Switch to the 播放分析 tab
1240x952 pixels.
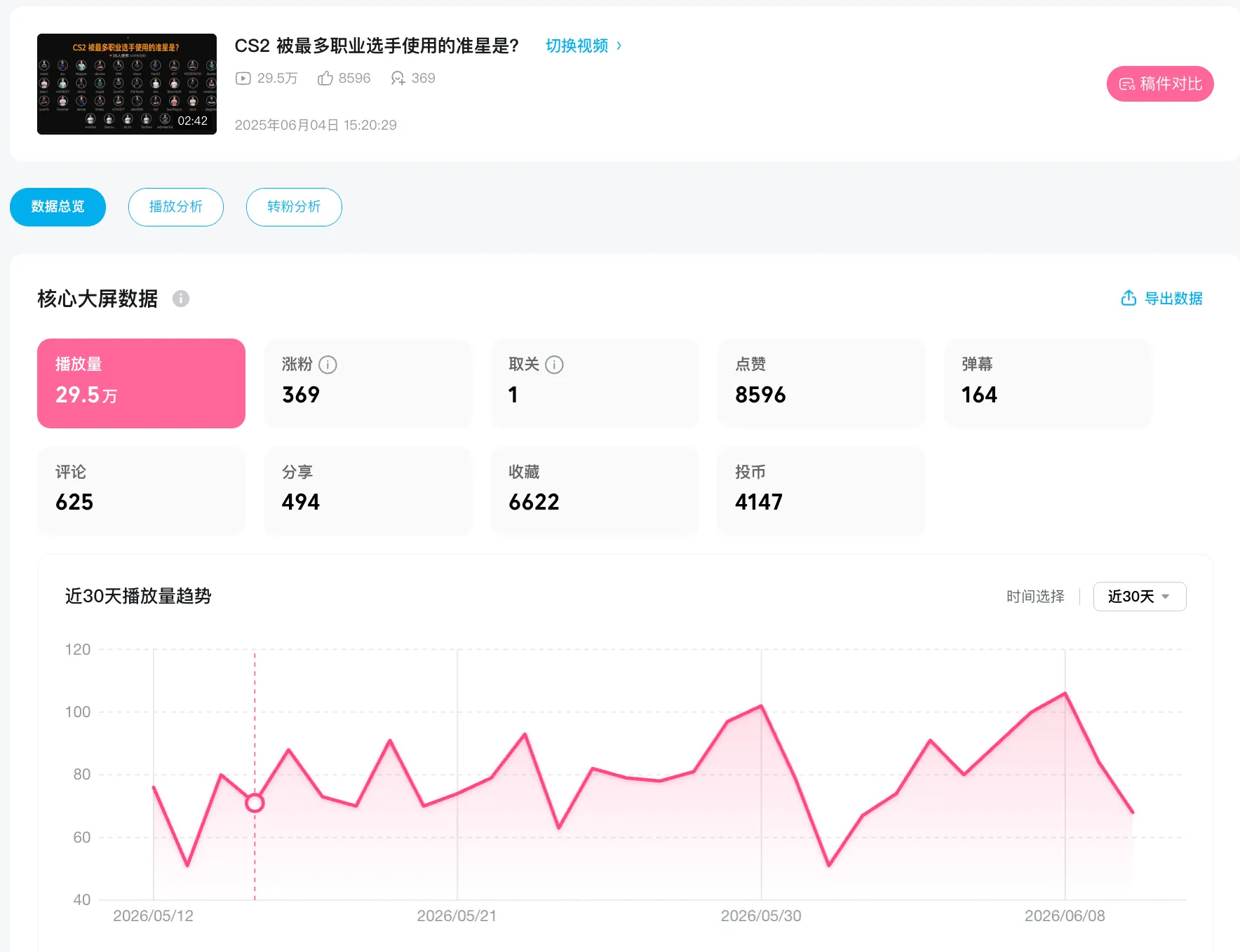[176, 207]
